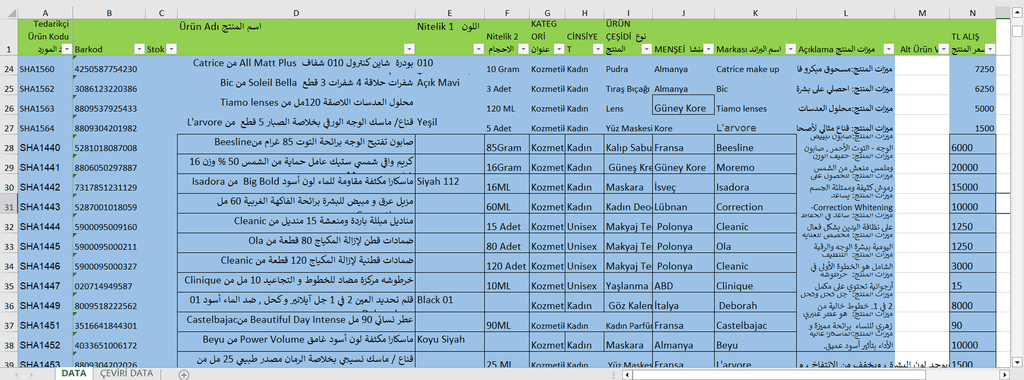
Task: Add a new sheet with plus icon
Action: [x=184, y=374]
